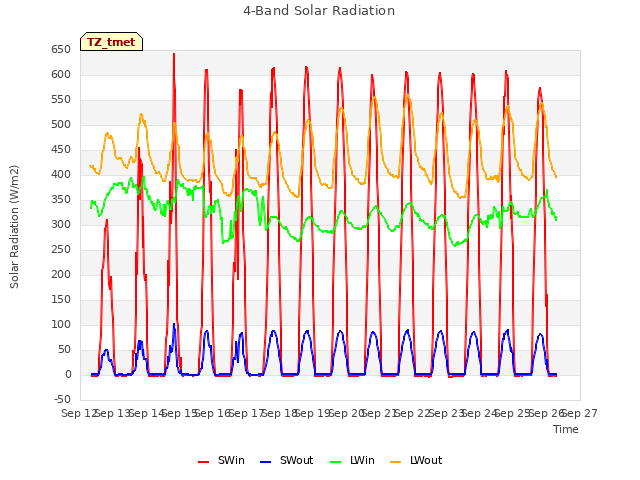Click the orange LWout legend color marker
This screenshot has width=640, height=480.
pyautogui.click(x=396, y=462)
